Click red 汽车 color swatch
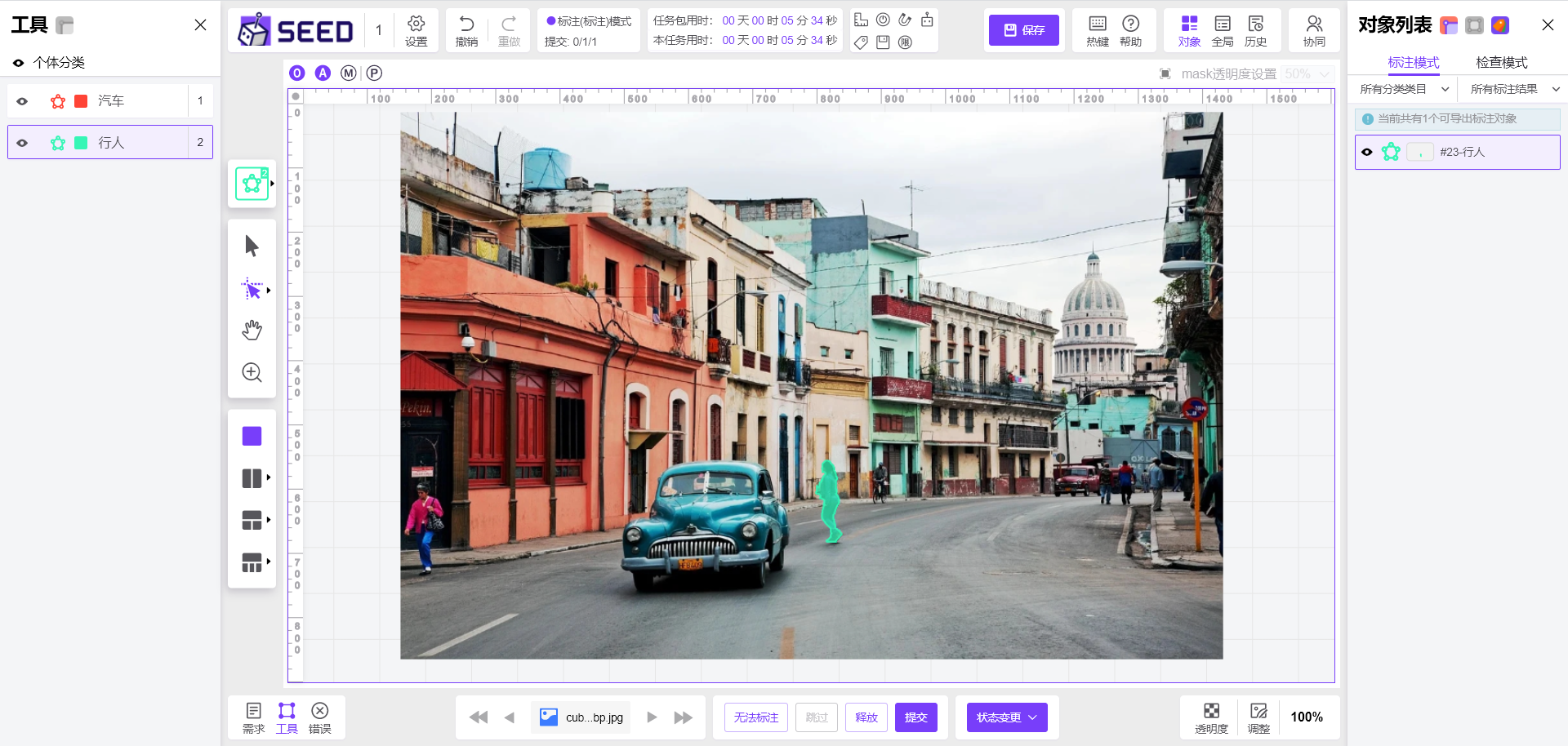 (81, 101)
